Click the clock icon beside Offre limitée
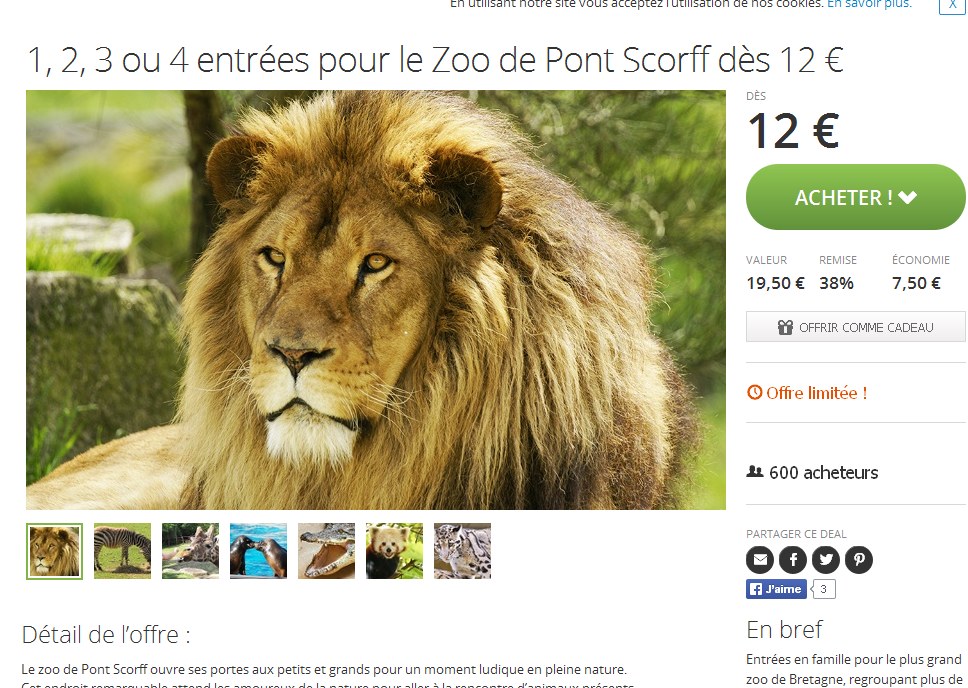The image size is (968, 688). coord(754,392)
